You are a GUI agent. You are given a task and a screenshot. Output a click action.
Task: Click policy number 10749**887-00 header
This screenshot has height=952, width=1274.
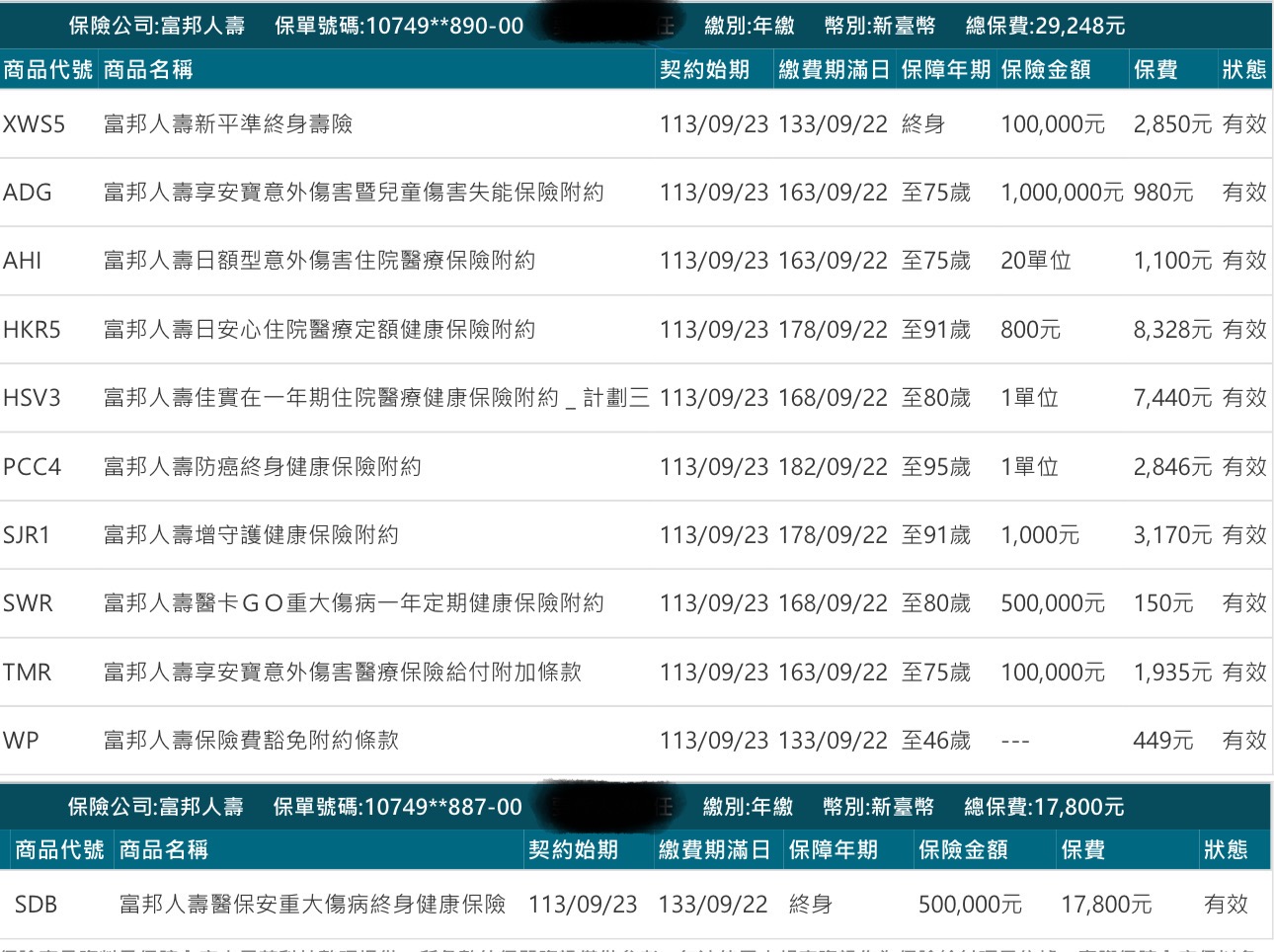[x=397, y=807]
